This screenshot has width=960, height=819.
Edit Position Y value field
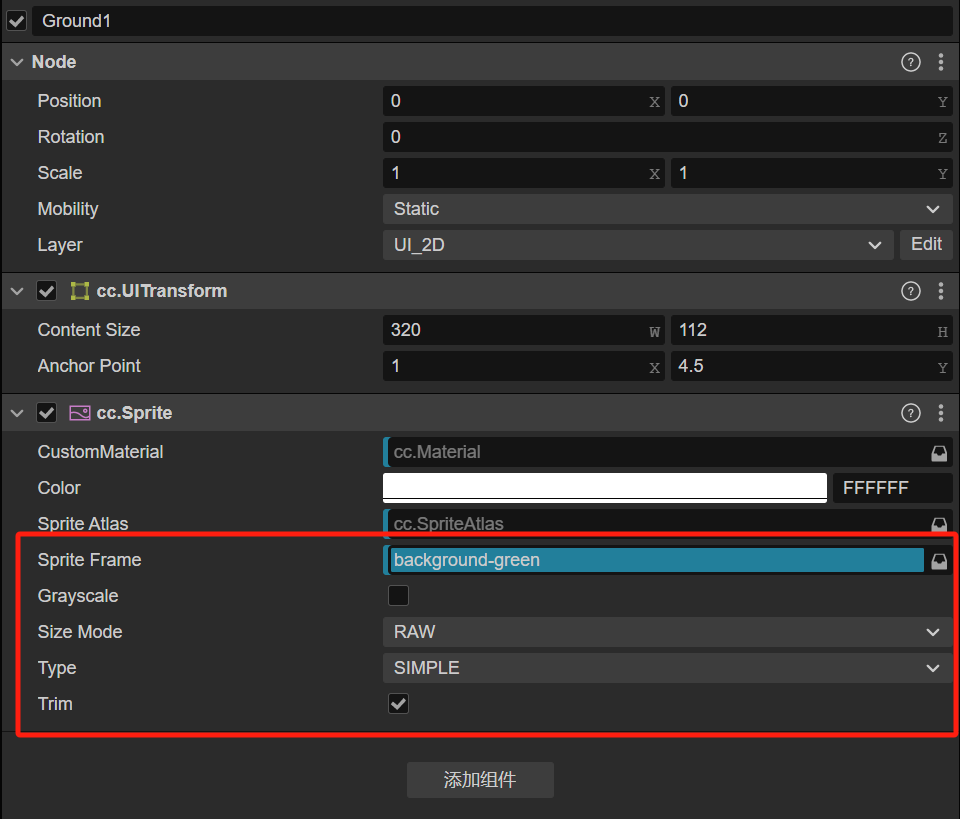811,101
